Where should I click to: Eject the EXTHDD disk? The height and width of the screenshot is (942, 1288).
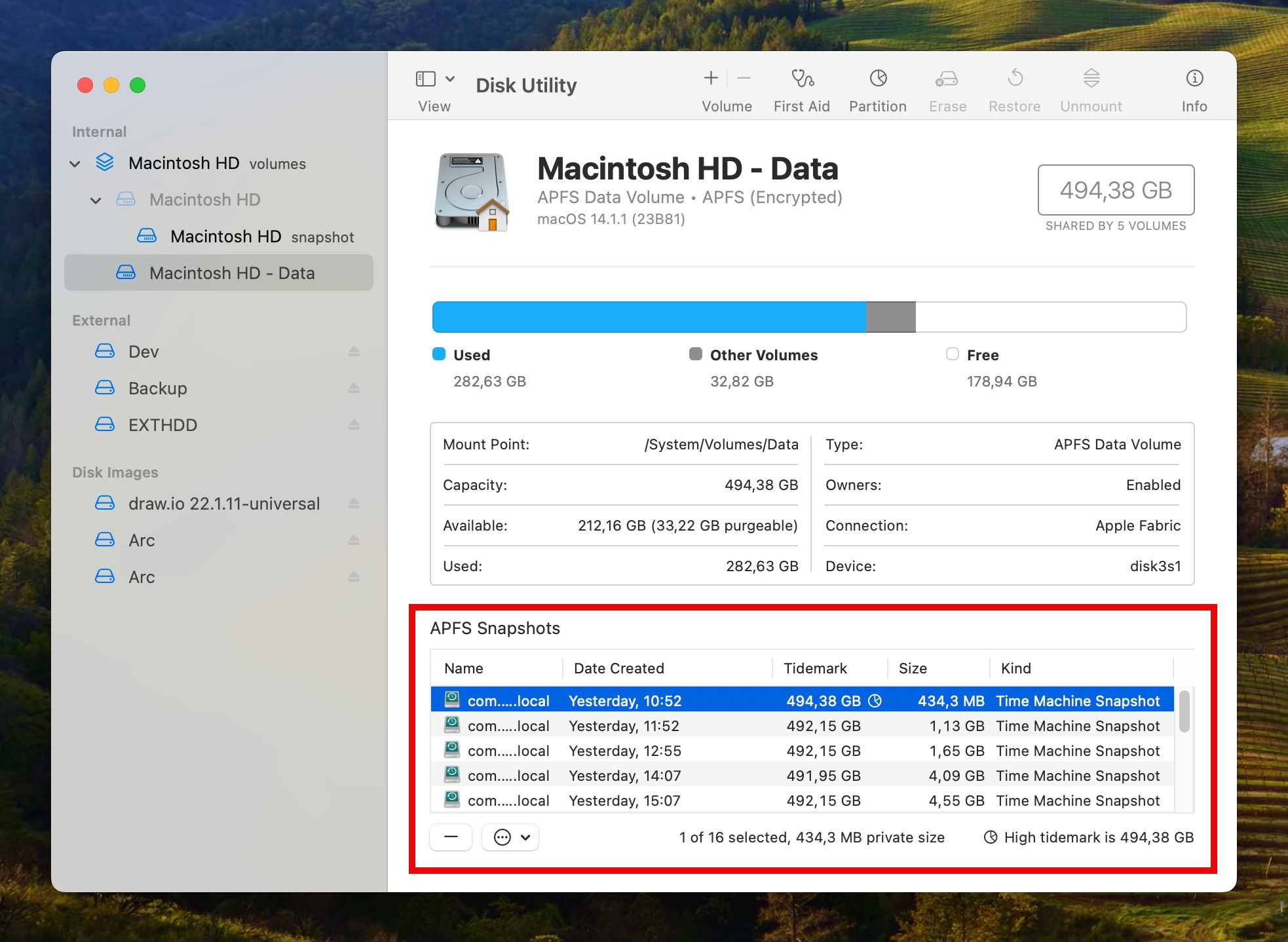point(354,425)
